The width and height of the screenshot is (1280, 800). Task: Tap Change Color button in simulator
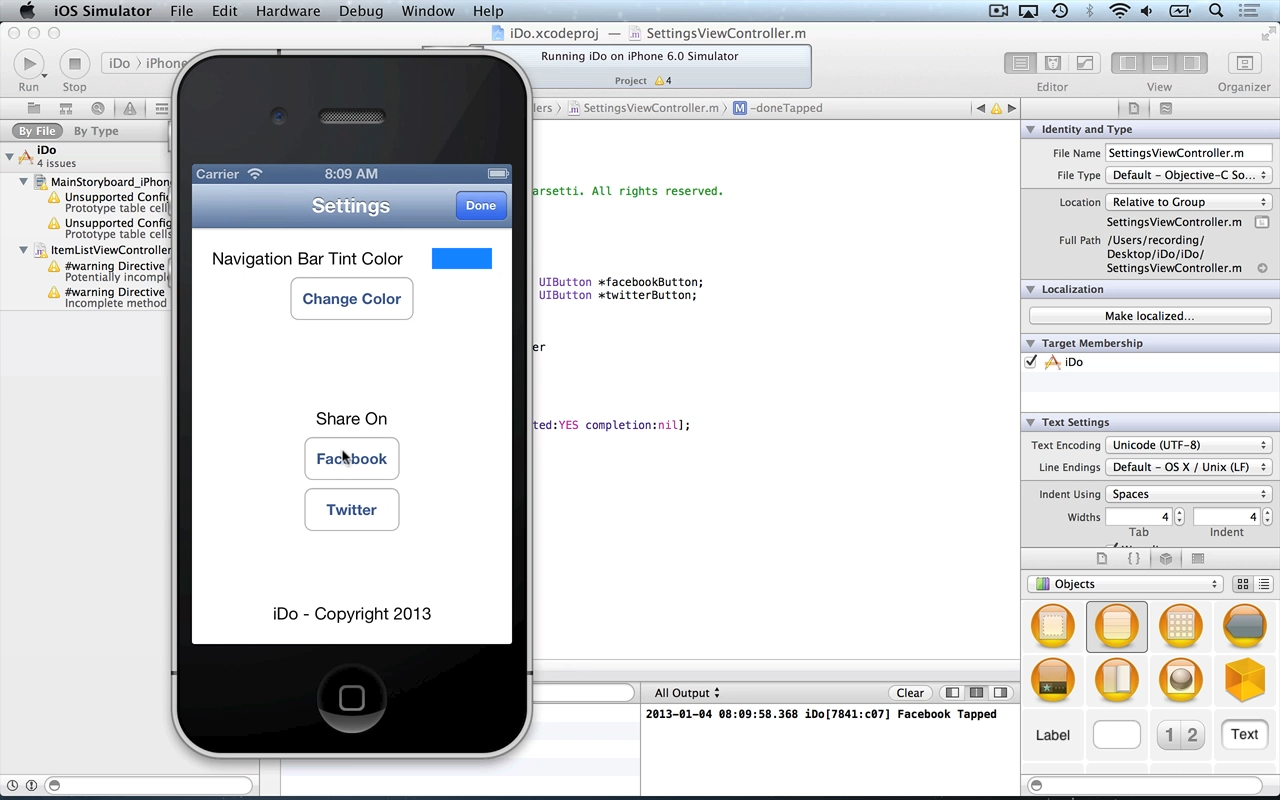click(352, 299)
